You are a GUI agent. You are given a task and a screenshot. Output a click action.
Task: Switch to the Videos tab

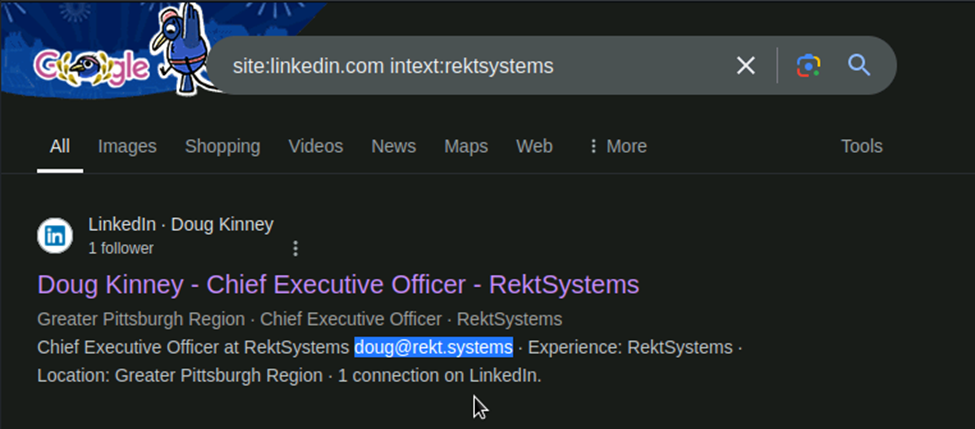tap(316, 146)
